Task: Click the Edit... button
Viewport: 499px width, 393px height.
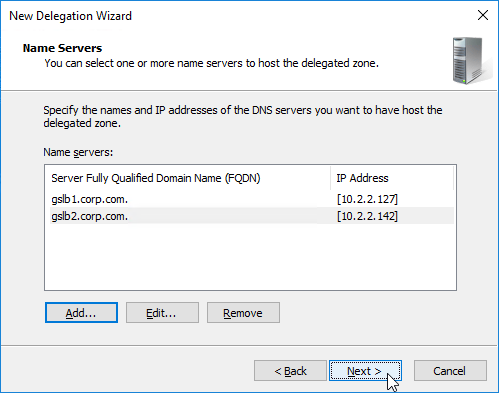Action: [162, 313]
